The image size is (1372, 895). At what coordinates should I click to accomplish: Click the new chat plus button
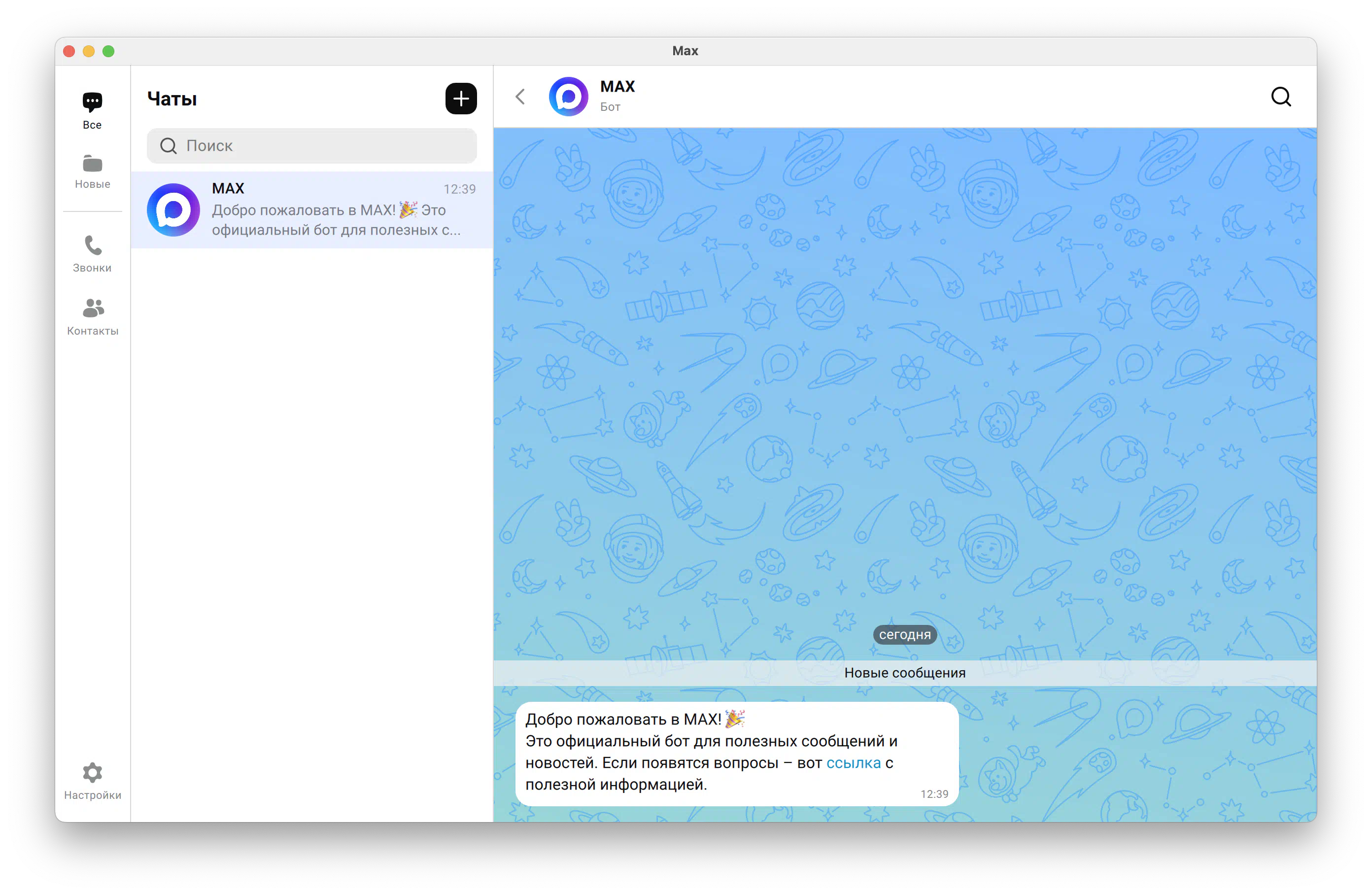click(x=461, y=99)
